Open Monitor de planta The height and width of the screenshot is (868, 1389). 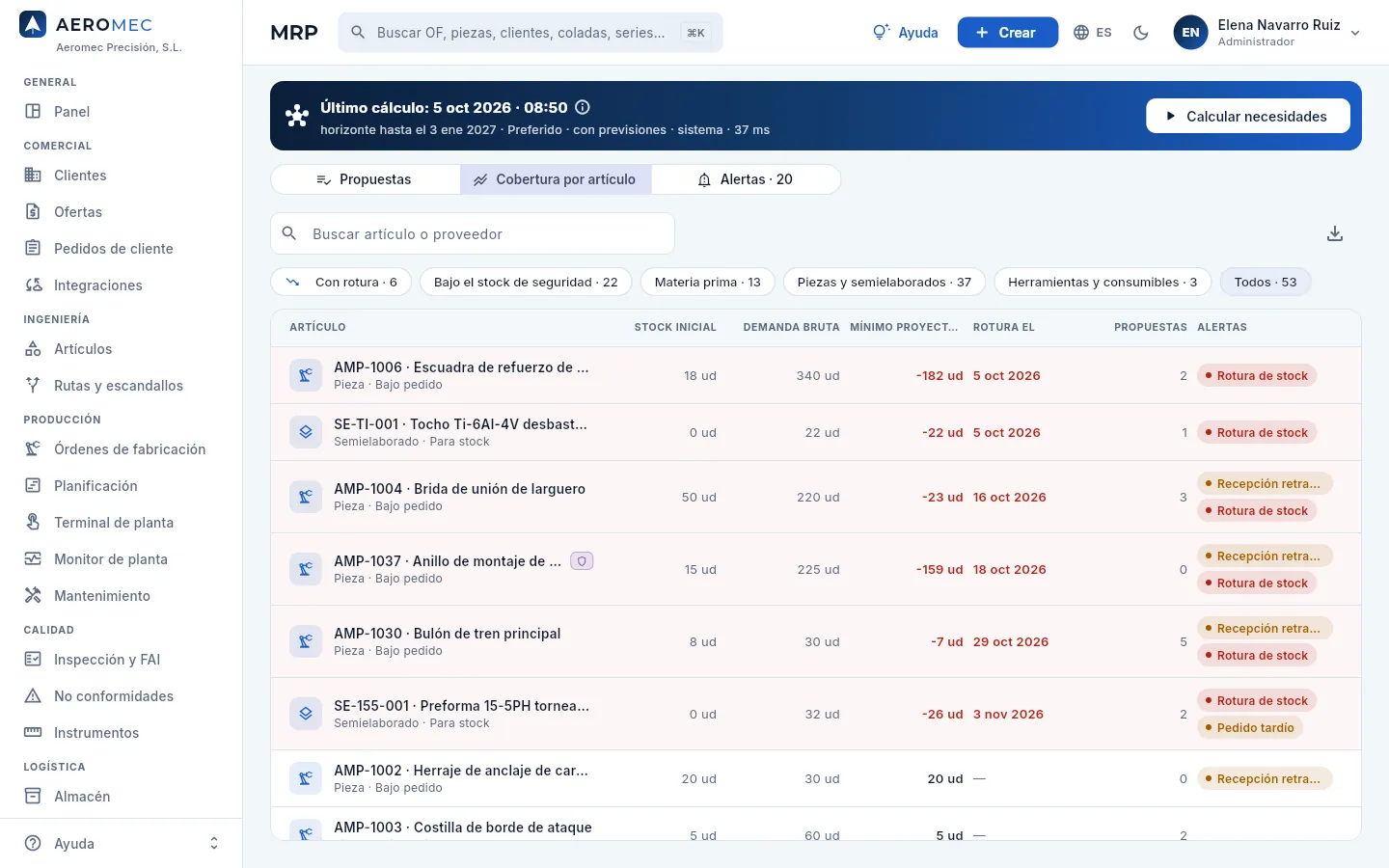pos(121,559)
